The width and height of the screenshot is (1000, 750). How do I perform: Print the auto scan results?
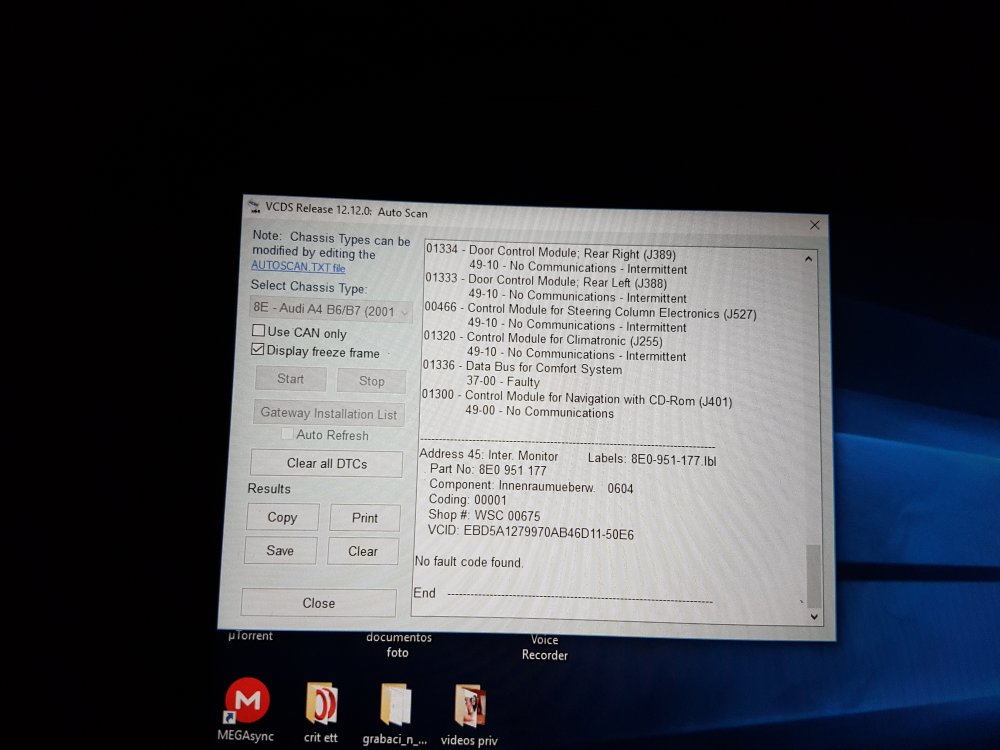365,518
